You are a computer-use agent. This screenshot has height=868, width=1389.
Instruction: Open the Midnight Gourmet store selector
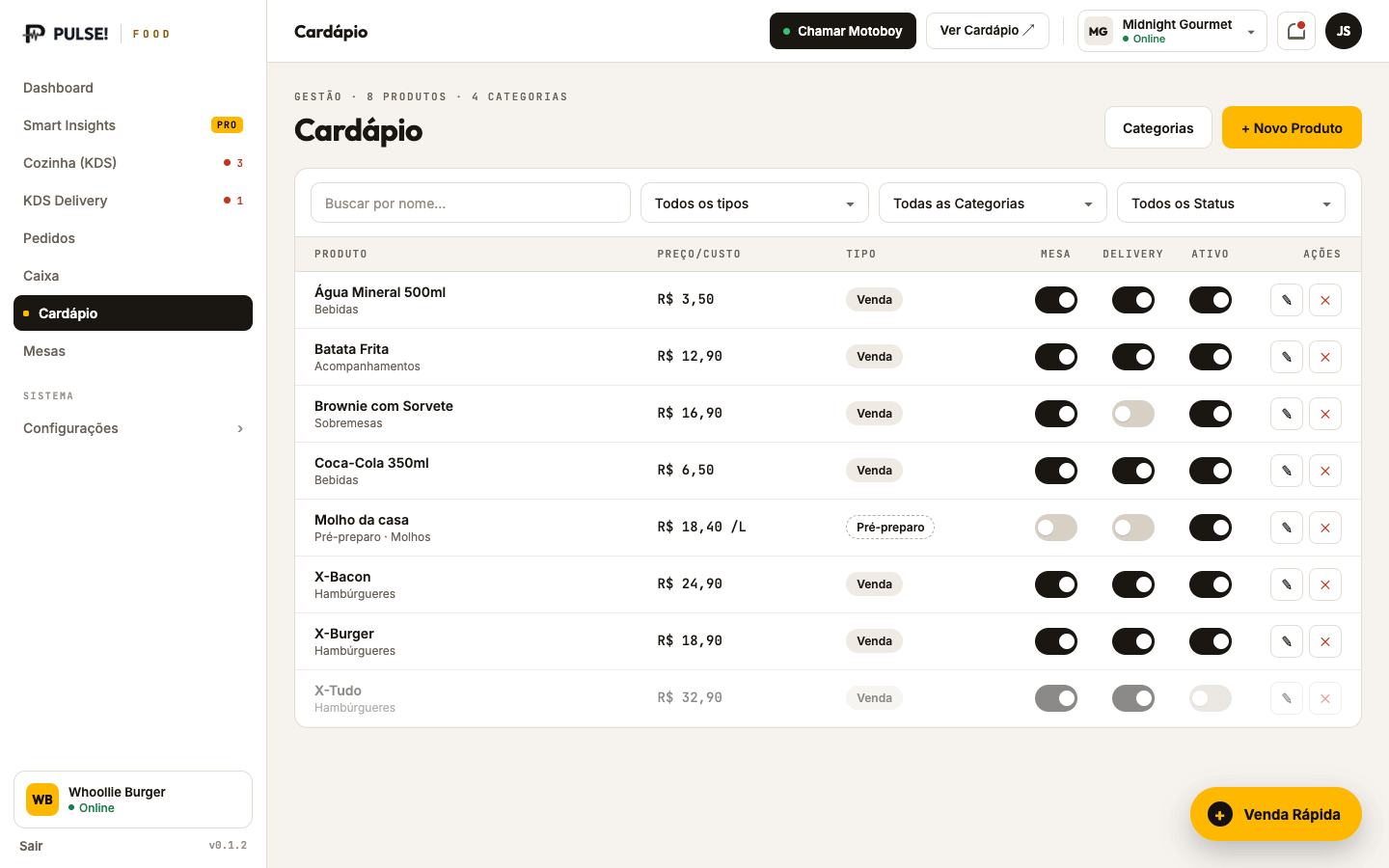(1172, 31)
